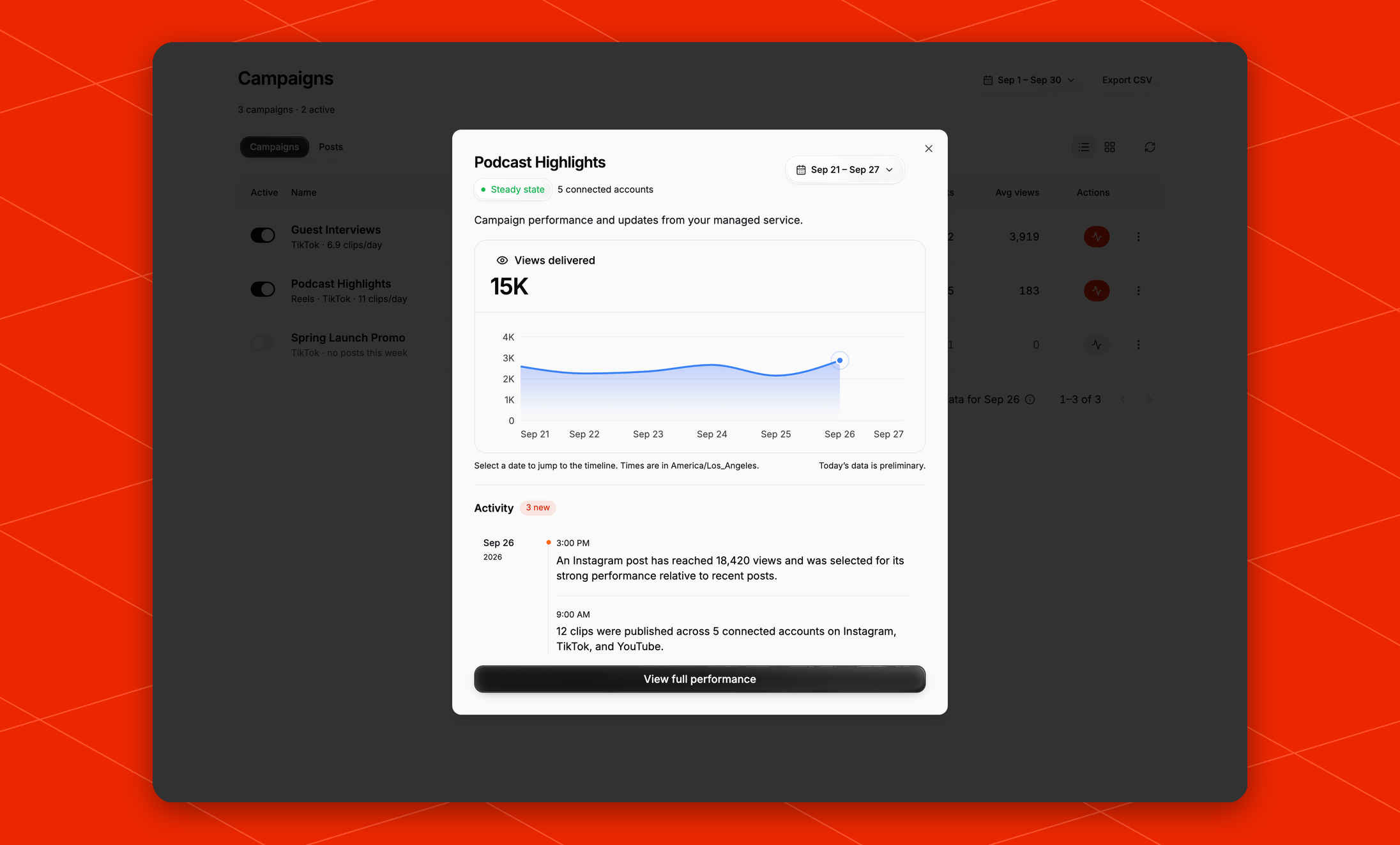The height and width of the screenshot is (845, 1400).
Task: Switch to the Posts tab
Action: coord(331,147)
